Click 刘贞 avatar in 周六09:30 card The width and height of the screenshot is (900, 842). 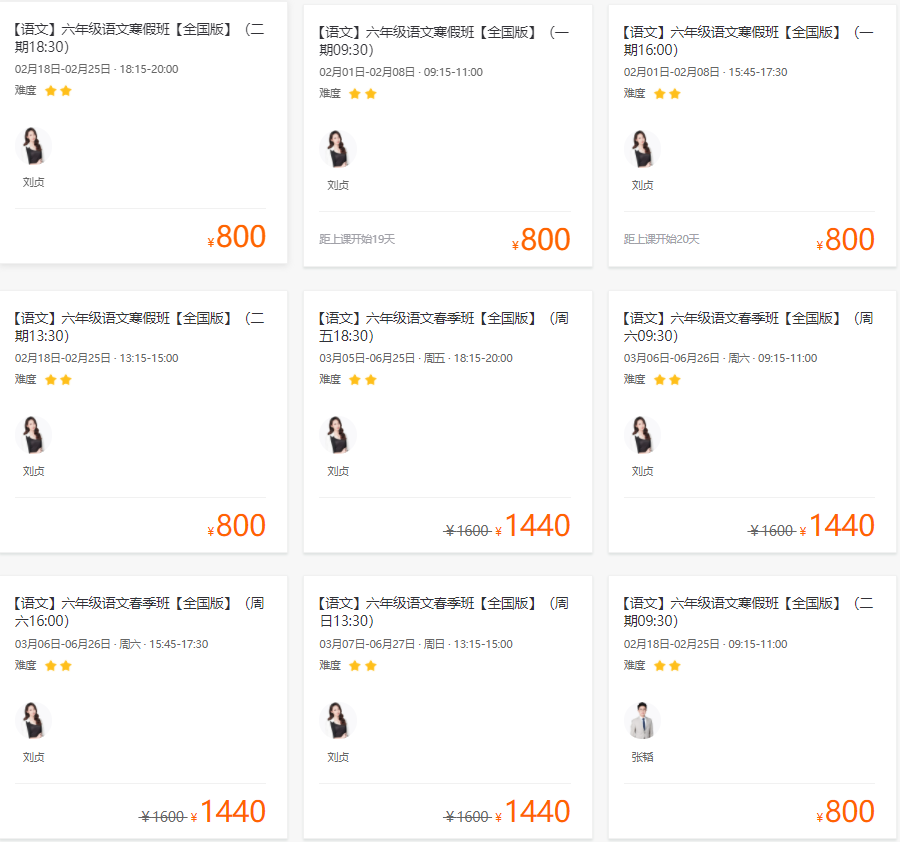click(x=642, y=435)
